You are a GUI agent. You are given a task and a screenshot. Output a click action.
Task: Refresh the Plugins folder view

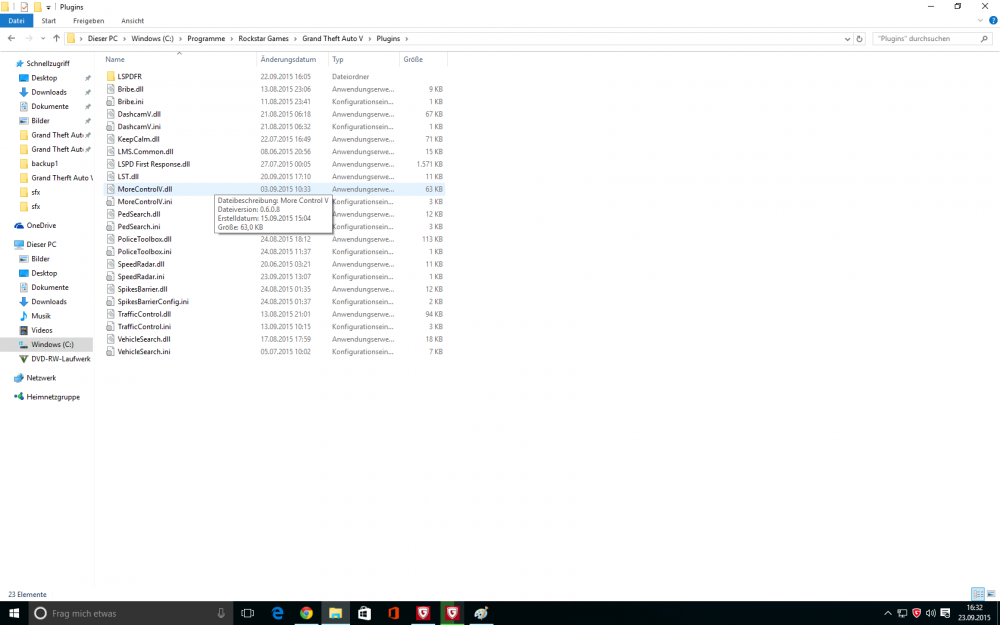[x=859, y=39]
